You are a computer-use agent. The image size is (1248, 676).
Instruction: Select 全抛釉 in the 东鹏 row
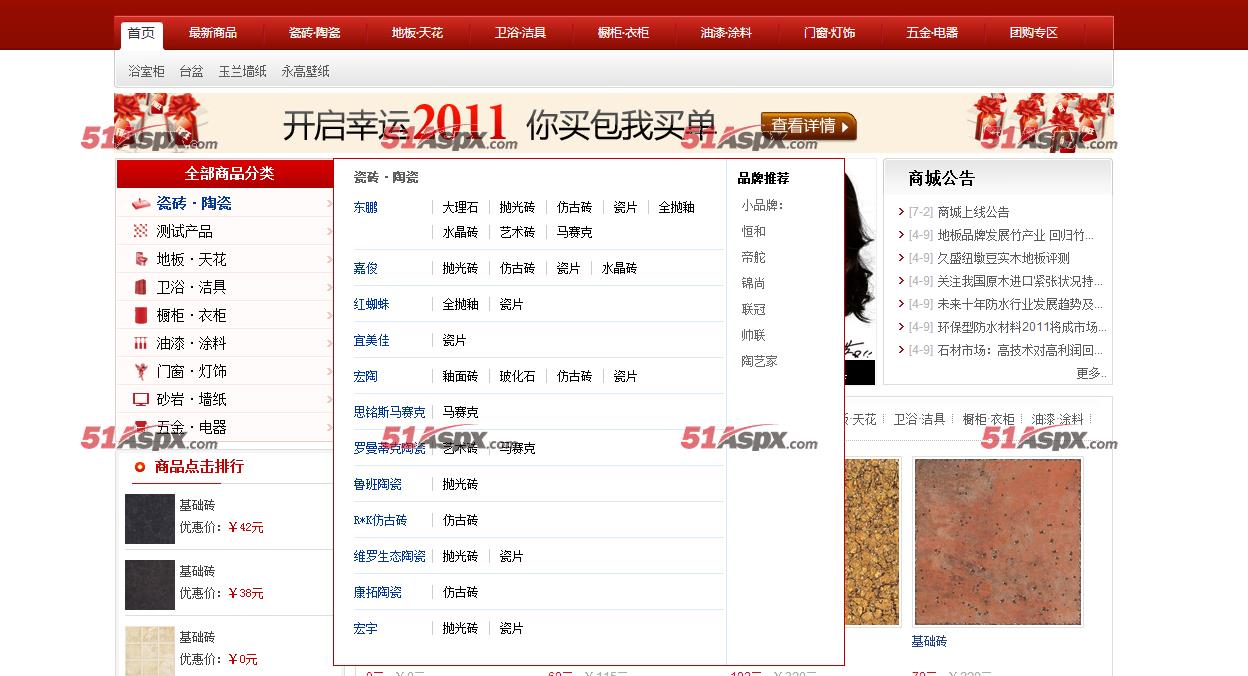pyautogui.click(x=677, y=207)
